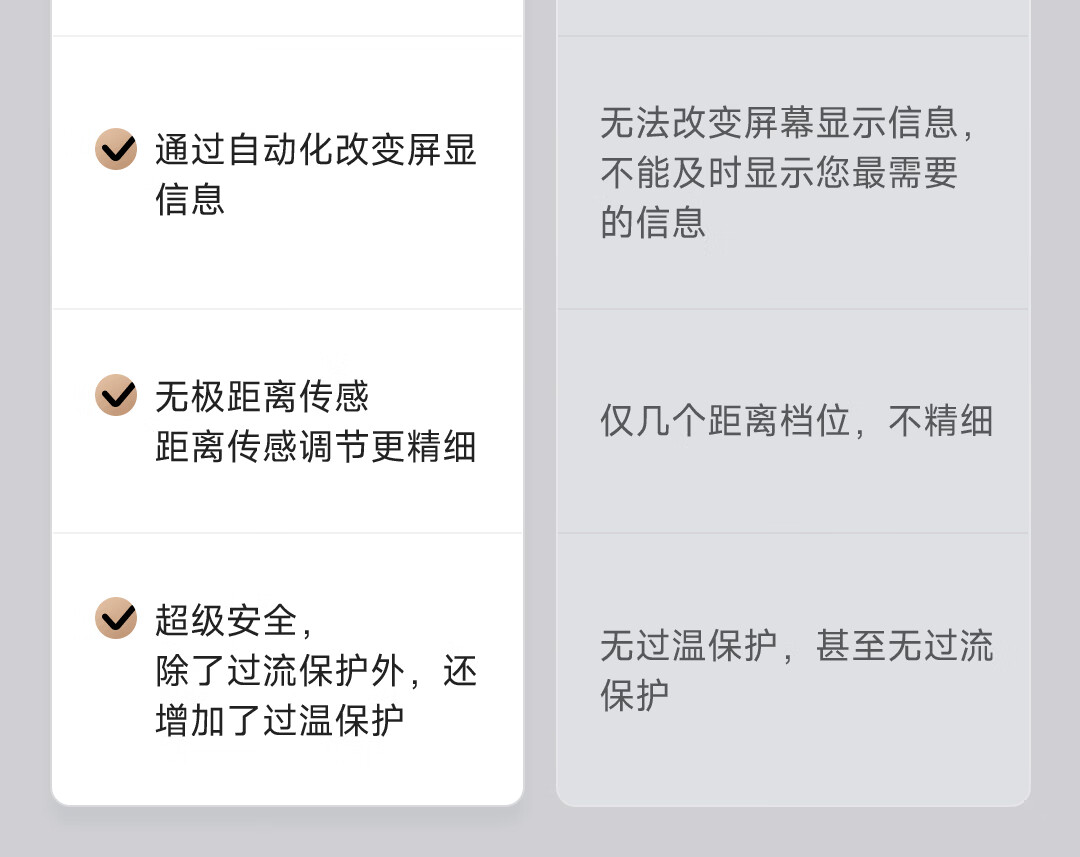
Task: Click the grey text 不能及时显示您最需要
Action: click(778, 173)
